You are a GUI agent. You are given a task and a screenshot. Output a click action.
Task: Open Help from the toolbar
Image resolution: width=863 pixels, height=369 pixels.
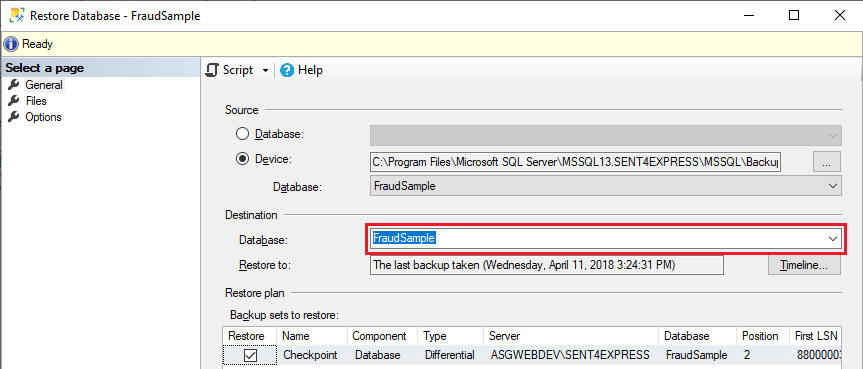tap(301, 70)
